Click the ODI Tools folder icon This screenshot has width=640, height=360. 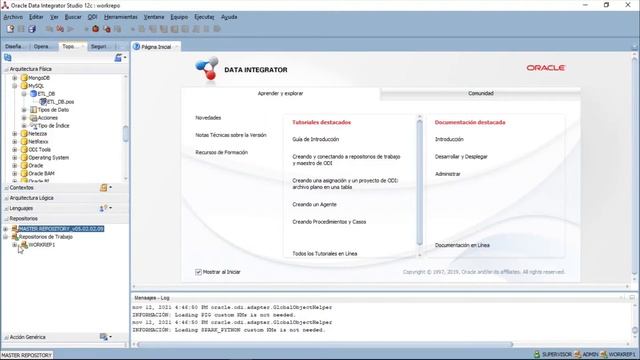[x=24, y=149]
